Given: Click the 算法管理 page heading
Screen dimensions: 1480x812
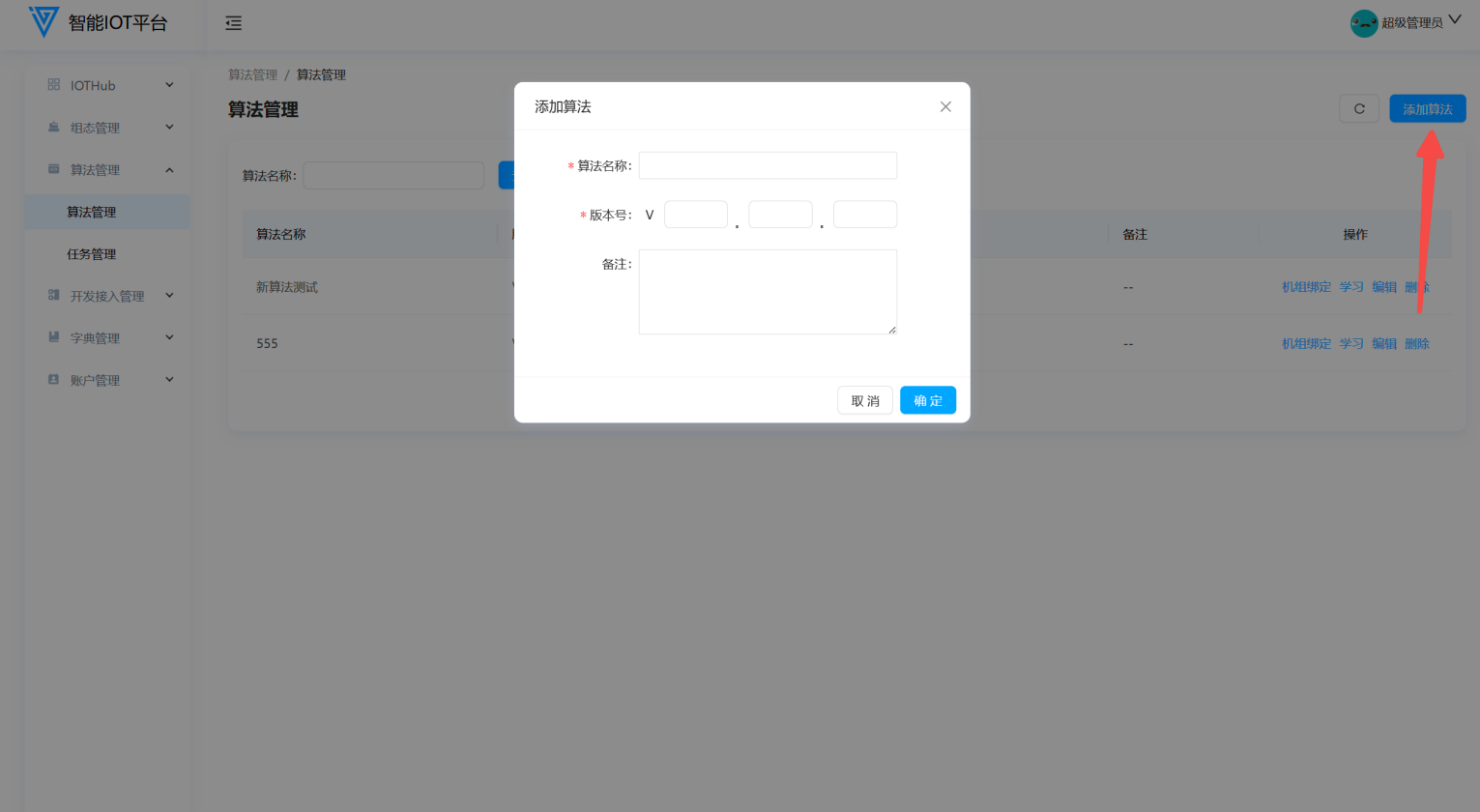Looking at the screenshot, I should [x=263, y=109].
